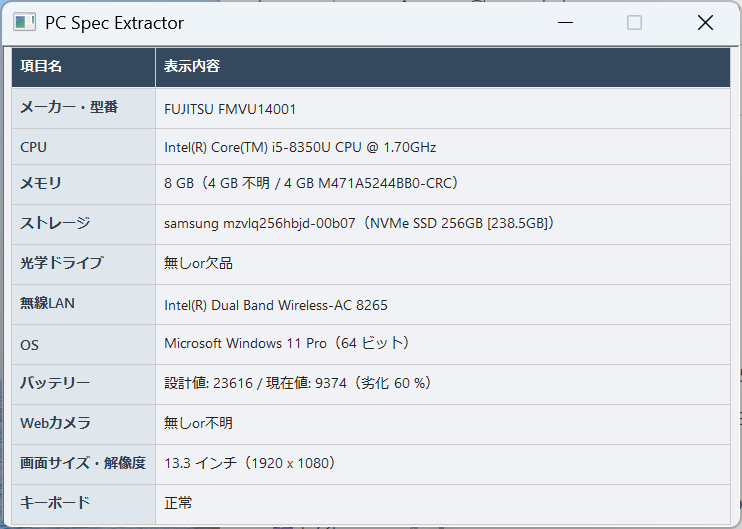Select the FUJITSU FMVU14001 value

coord(230,109)
